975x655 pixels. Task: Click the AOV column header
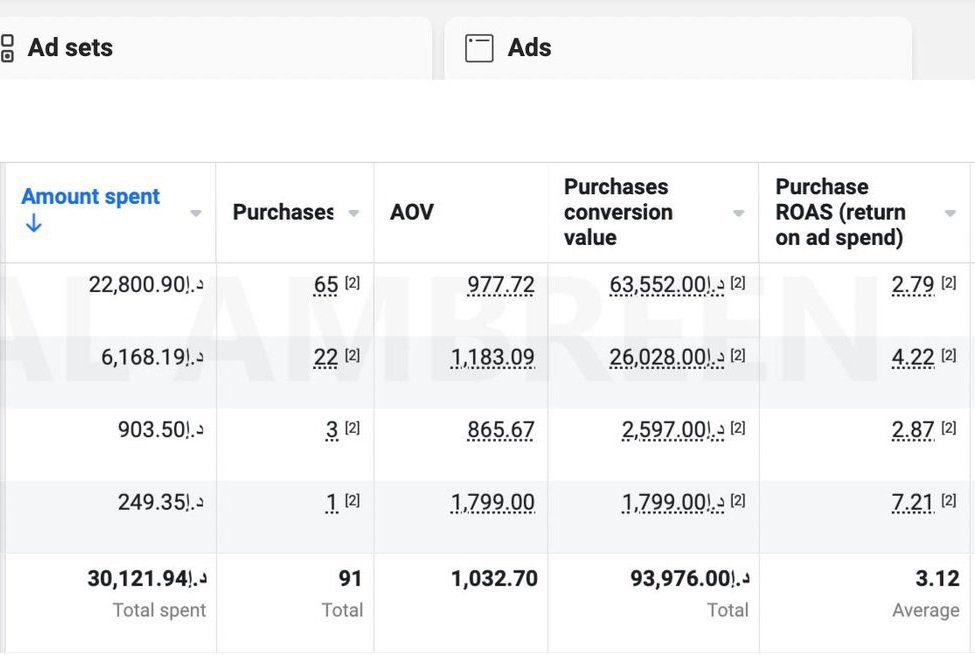click(412, 212)
